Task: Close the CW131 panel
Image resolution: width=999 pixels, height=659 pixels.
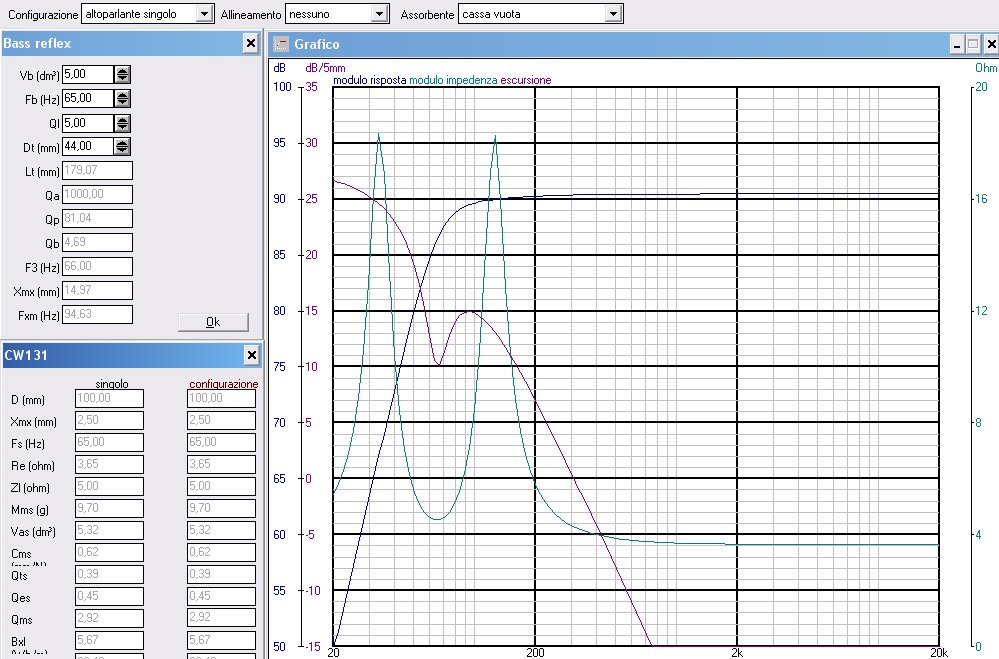Action: pos(252,355)
